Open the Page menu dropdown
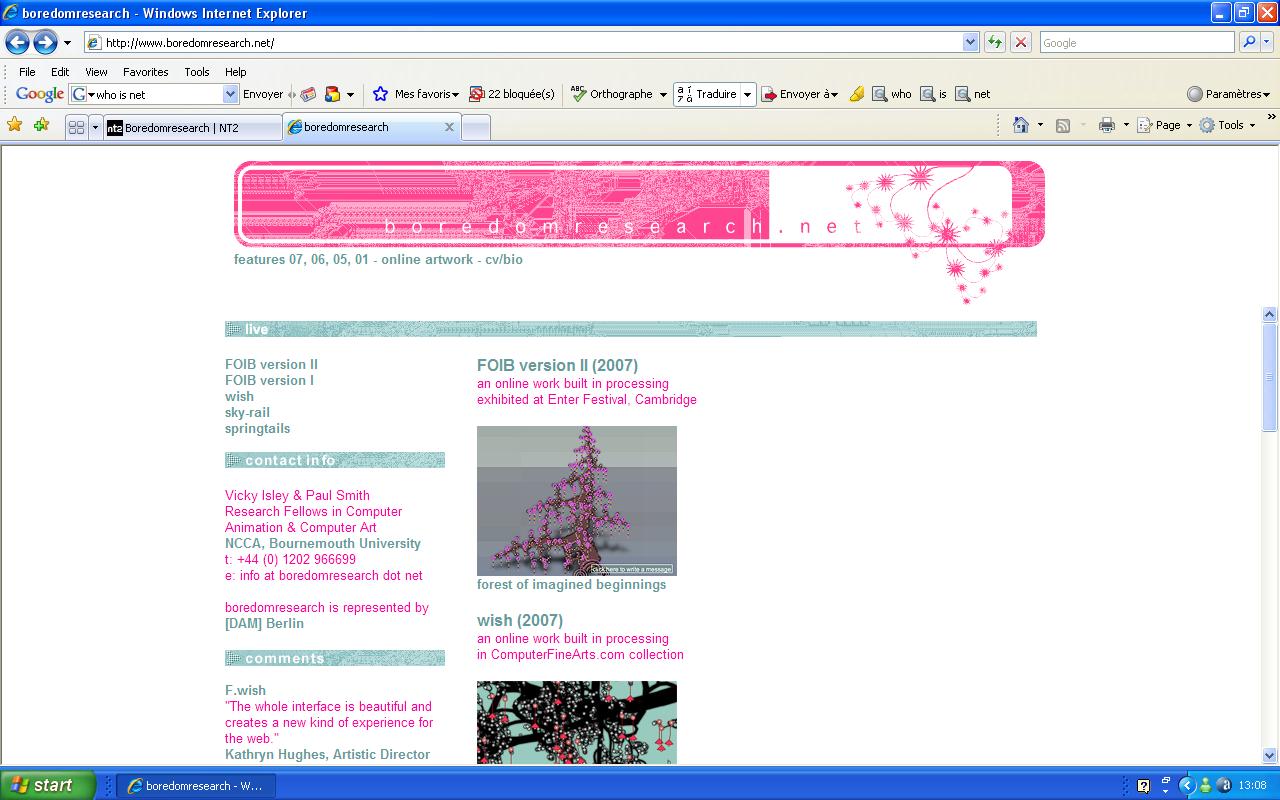This screenshot has width=1280, height=800. pos(1166,125)
